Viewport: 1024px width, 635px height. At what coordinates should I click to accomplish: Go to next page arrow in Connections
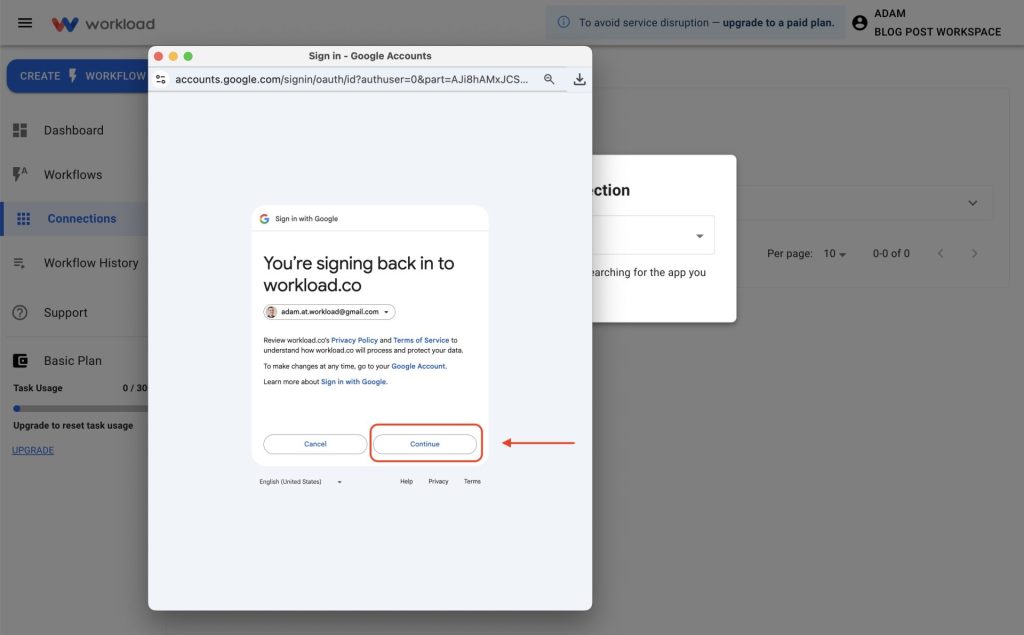pos(974,253)
